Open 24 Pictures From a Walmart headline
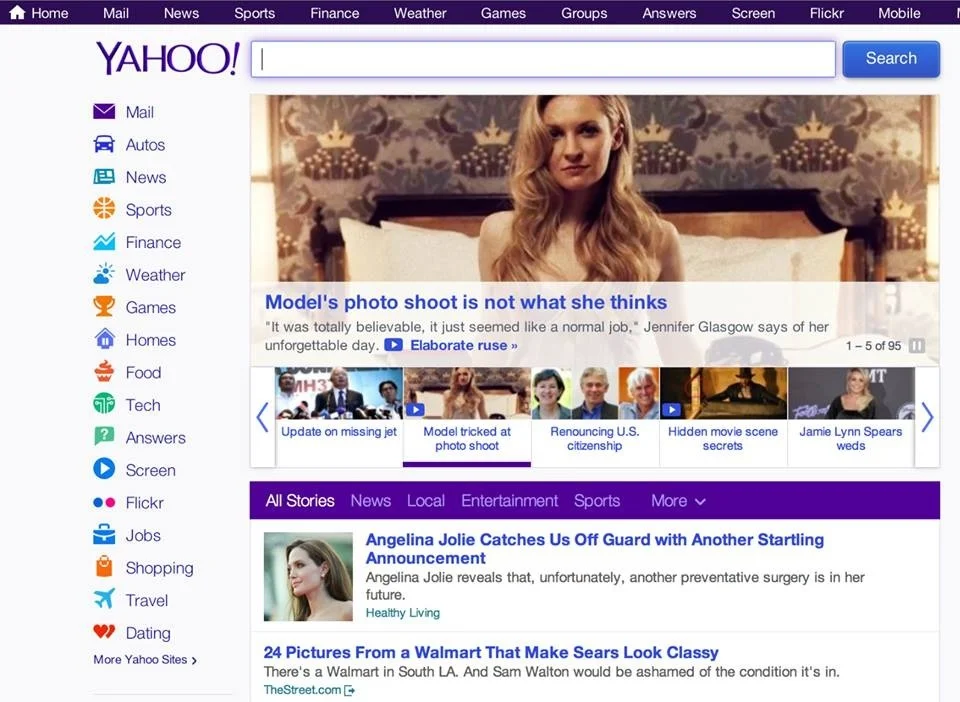Viewport: 960px width, 702px height. (491, 652)
